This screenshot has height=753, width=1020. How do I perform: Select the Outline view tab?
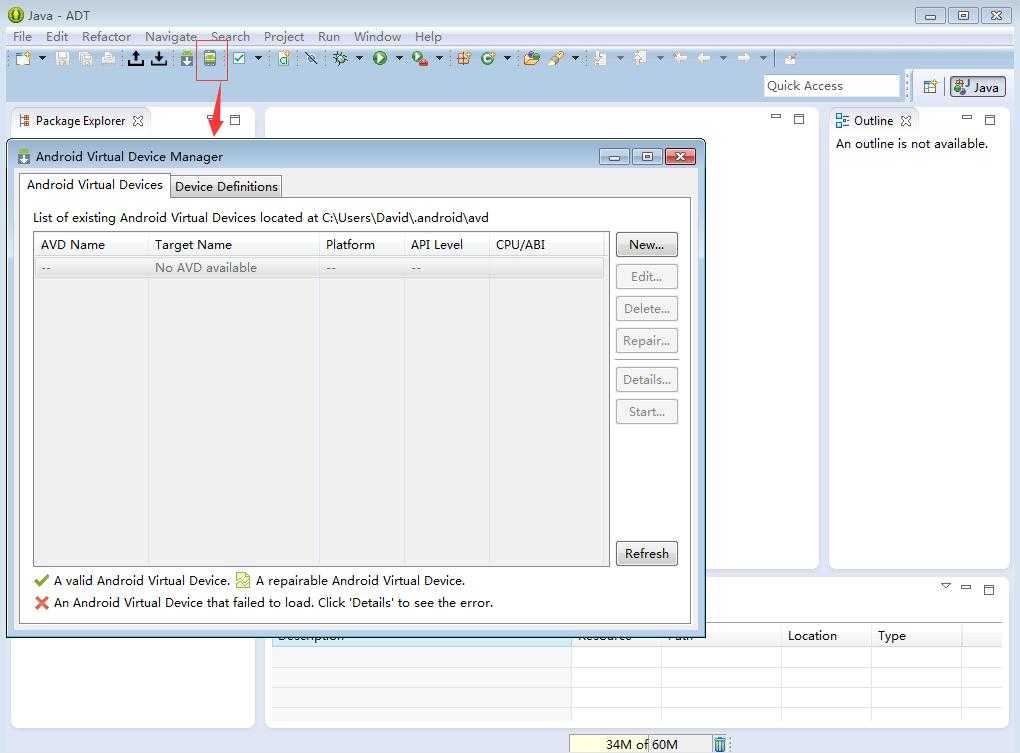(873, 121)
